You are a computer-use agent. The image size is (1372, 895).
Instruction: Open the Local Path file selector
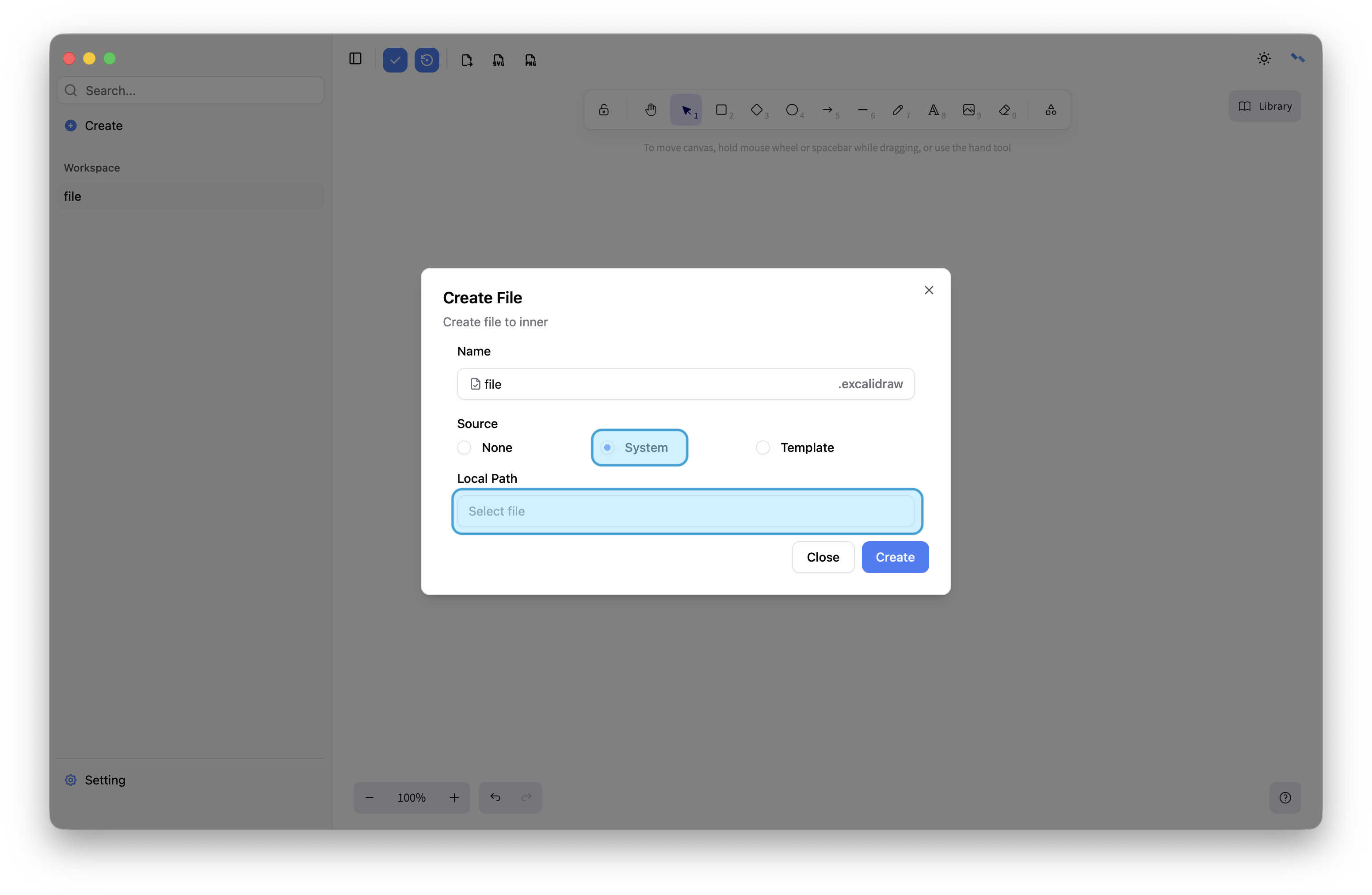pos(686,511)
